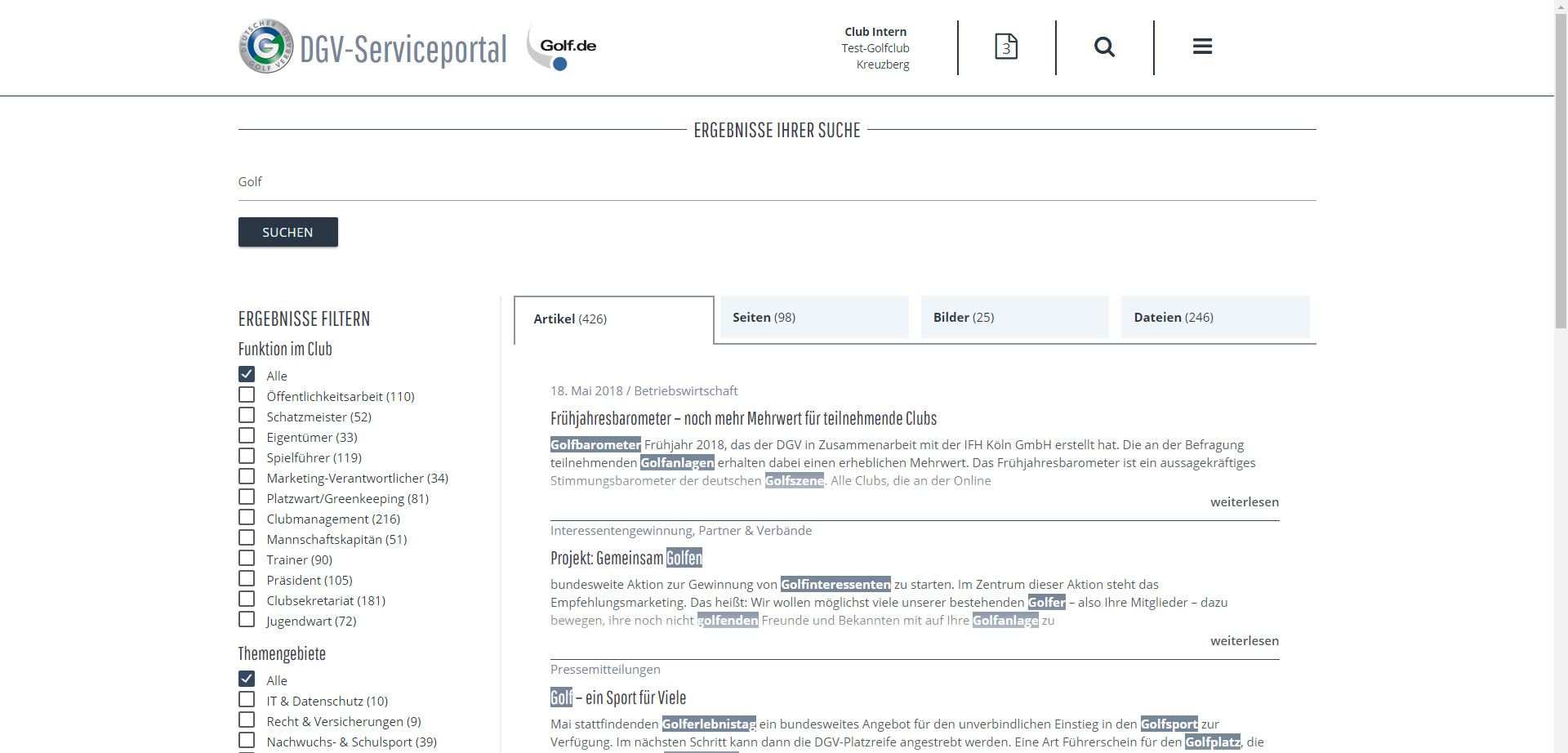Open Club Intern Test-Golfclub Kreuzberg
Image resolution: width=1568 pixels, height=753 pixels.
click(875, 47)
